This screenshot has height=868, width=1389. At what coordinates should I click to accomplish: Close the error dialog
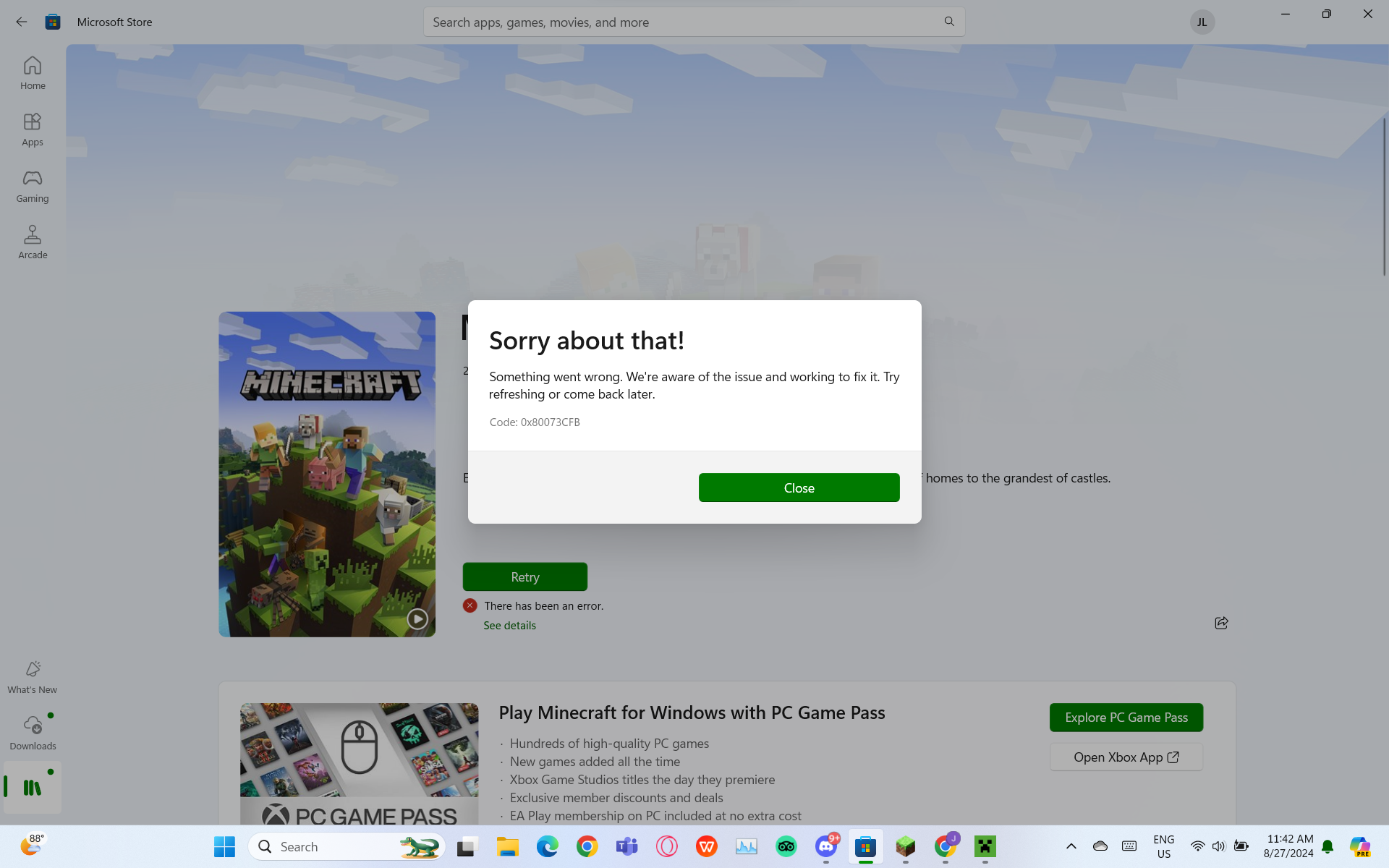pos(799,488)
